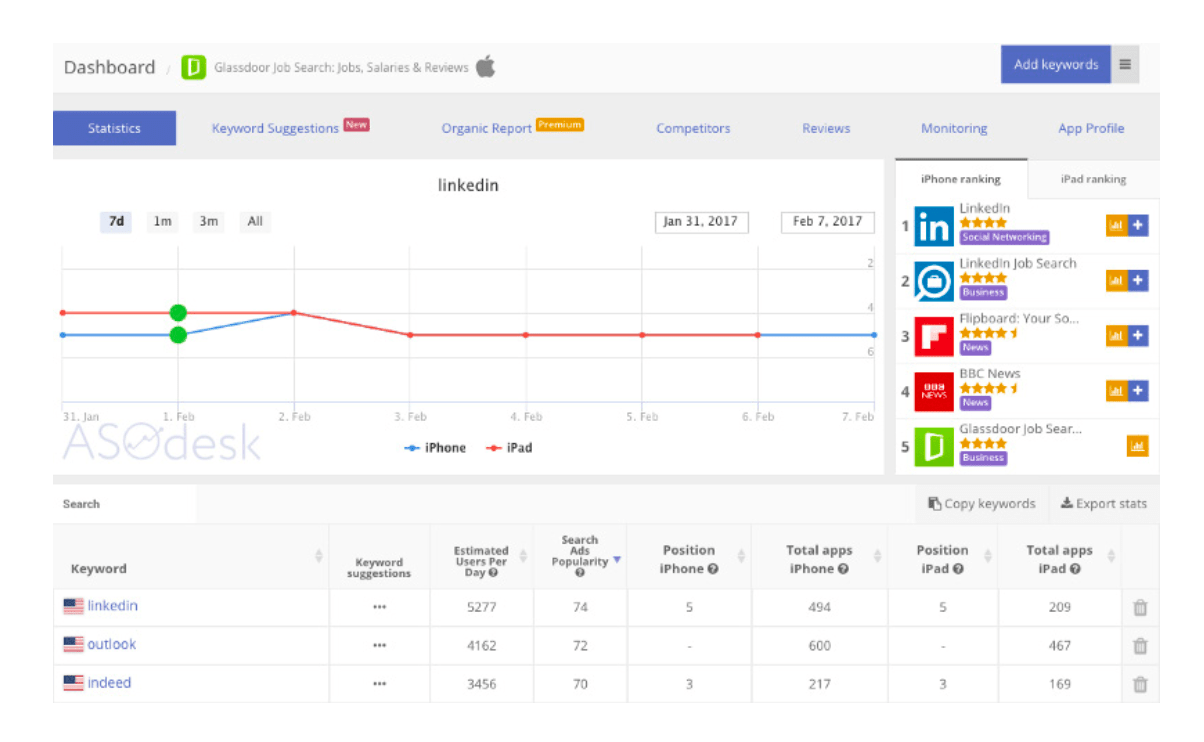This screenshot has height=742, width=1204.
Task: Open the indeed keyword link
Action: click(109, 684)
